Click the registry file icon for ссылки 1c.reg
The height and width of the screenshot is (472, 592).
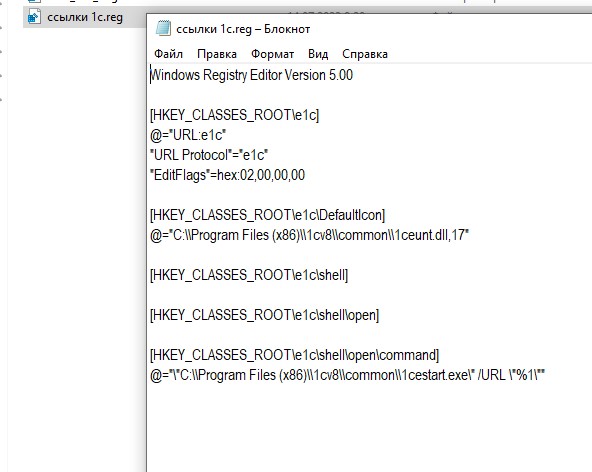click(34, 17)
